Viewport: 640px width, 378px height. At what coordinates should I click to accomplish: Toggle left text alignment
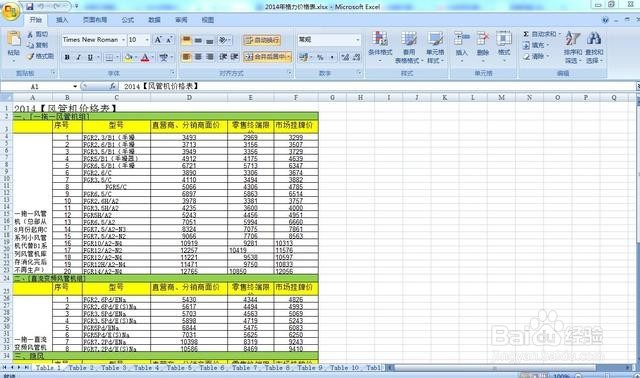pyautogui.click(x=186, y=57)
